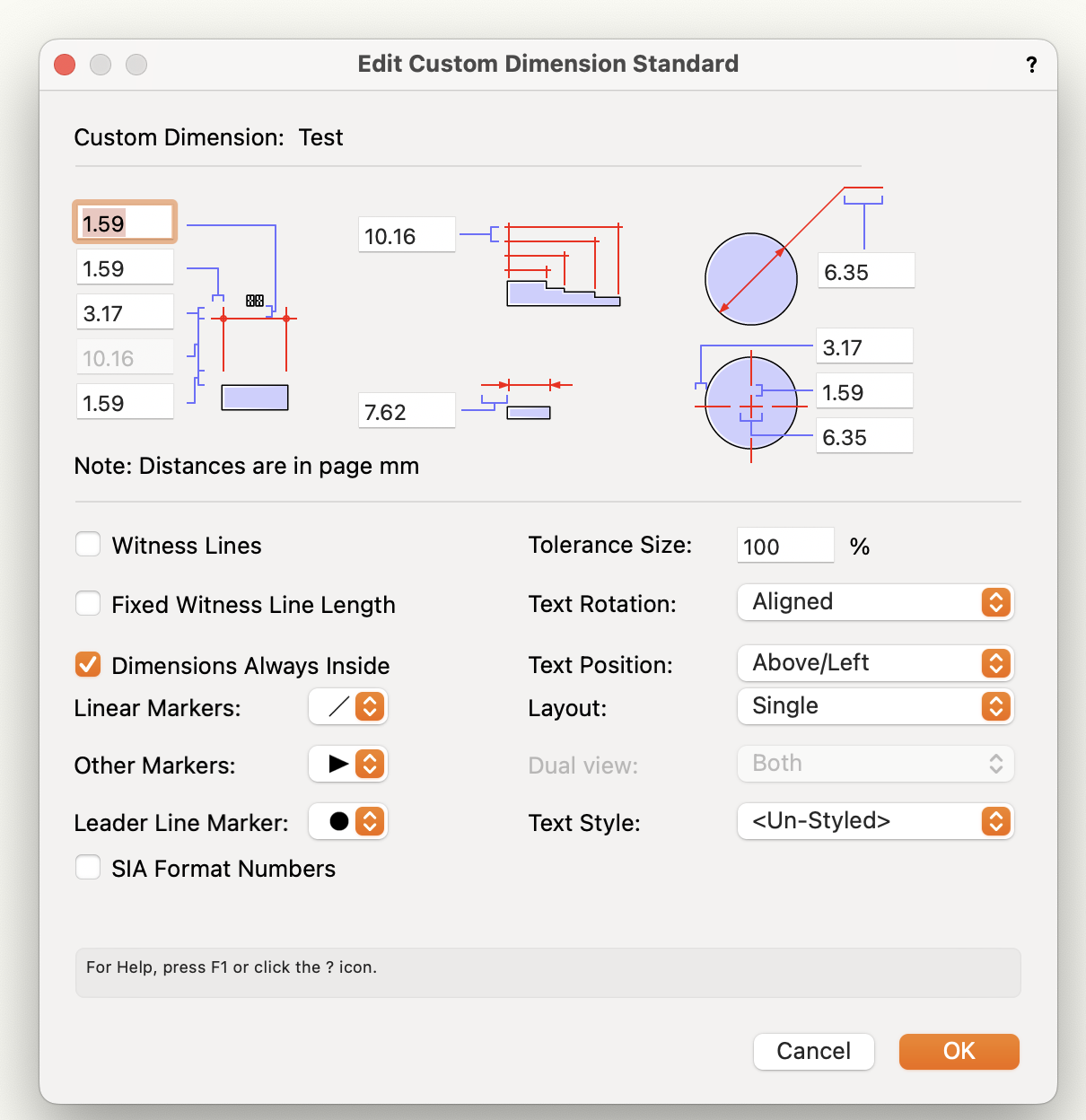Click the help question mark icon

(x=1030, y=64)
